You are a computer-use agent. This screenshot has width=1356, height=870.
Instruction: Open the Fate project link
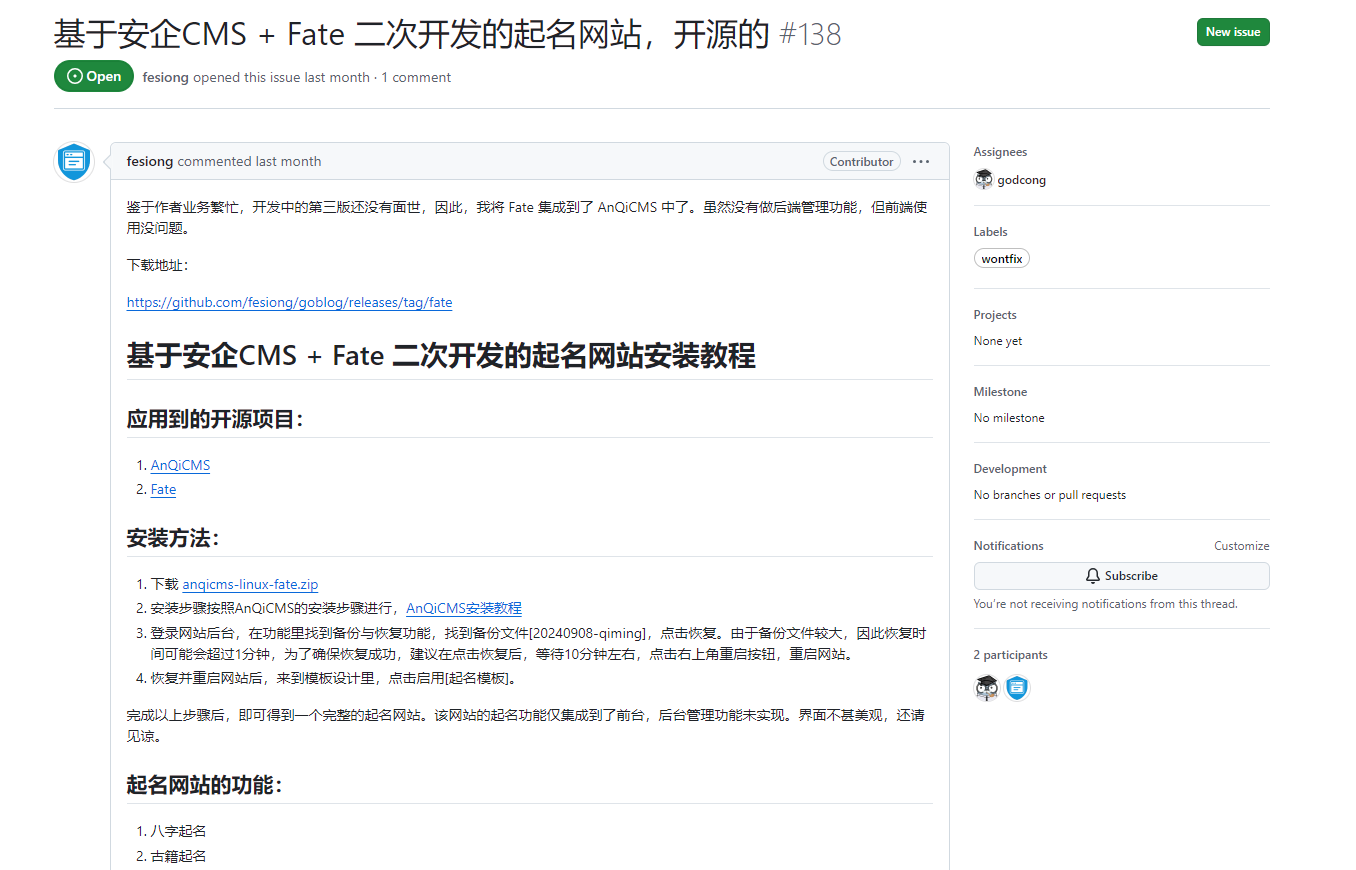(164, 489)
